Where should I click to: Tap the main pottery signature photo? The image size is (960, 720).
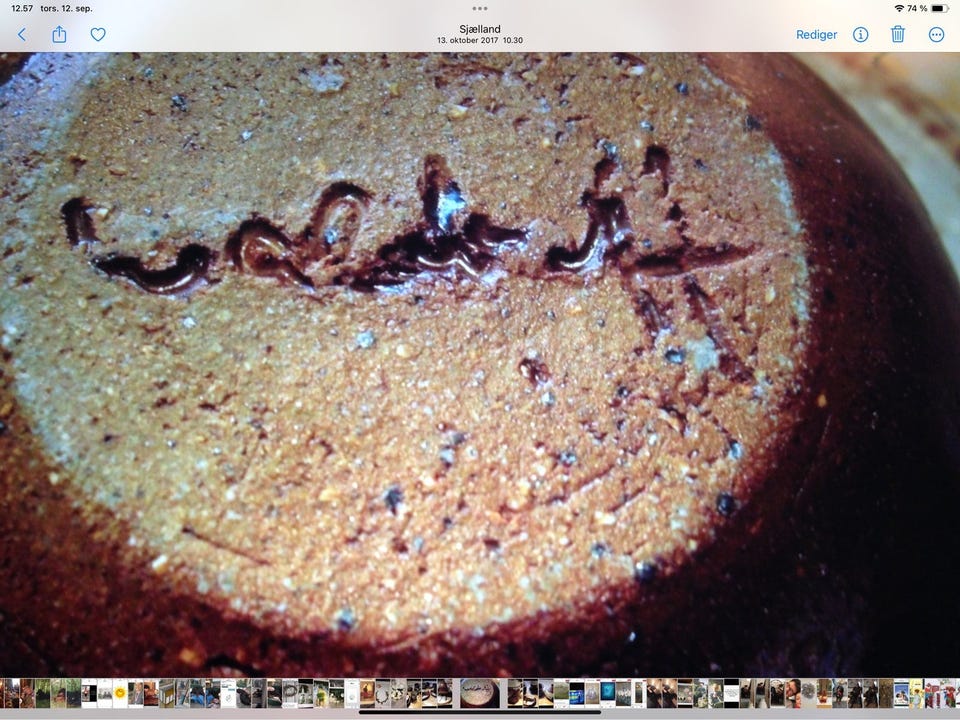pyautogui.click(x=480, y=365)
